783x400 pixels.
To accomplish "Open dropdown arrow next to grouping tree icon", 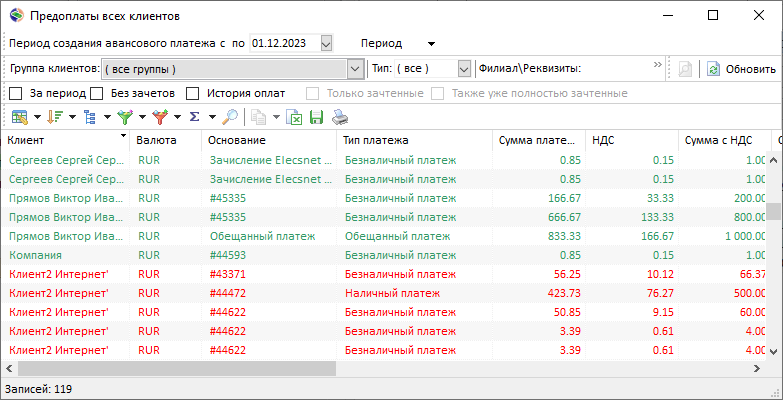I will [x=107, y=117].
